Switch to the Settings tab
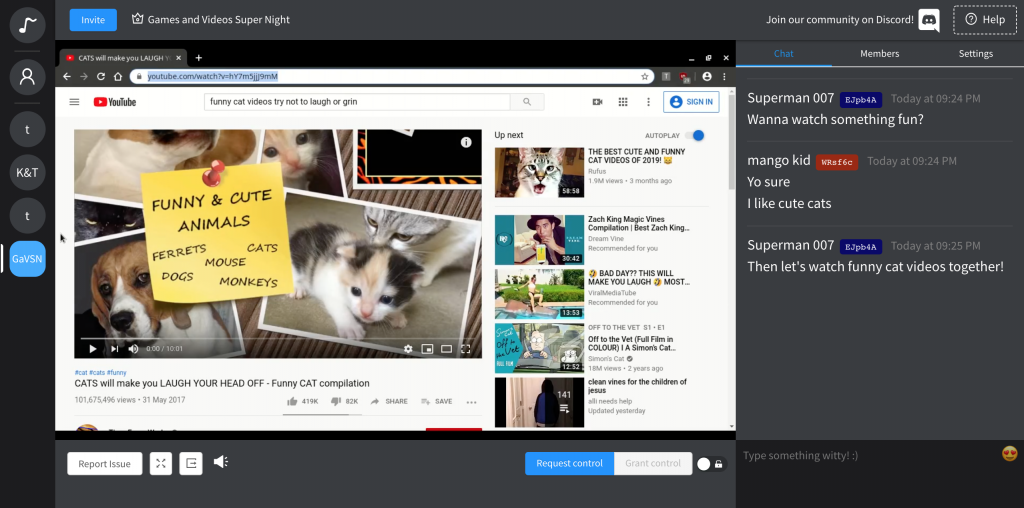The width and height of the screenshot is (1024, 508). (x=975, y=54)
